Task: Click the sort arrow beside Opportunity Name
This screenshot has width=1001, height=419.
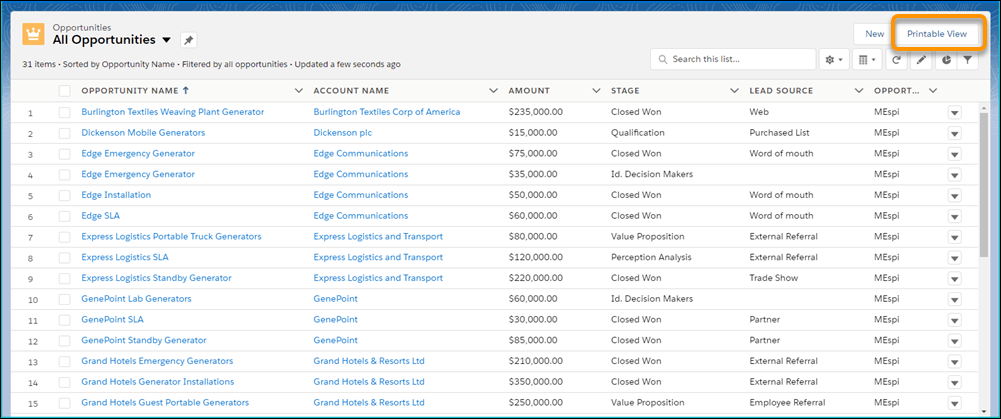Action: tap(186, 91)
